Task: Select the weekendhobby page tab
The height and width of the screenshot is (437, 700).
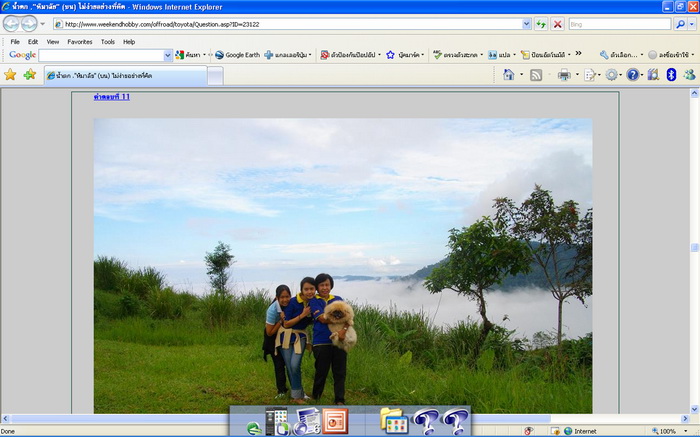Action: (125, 76)
